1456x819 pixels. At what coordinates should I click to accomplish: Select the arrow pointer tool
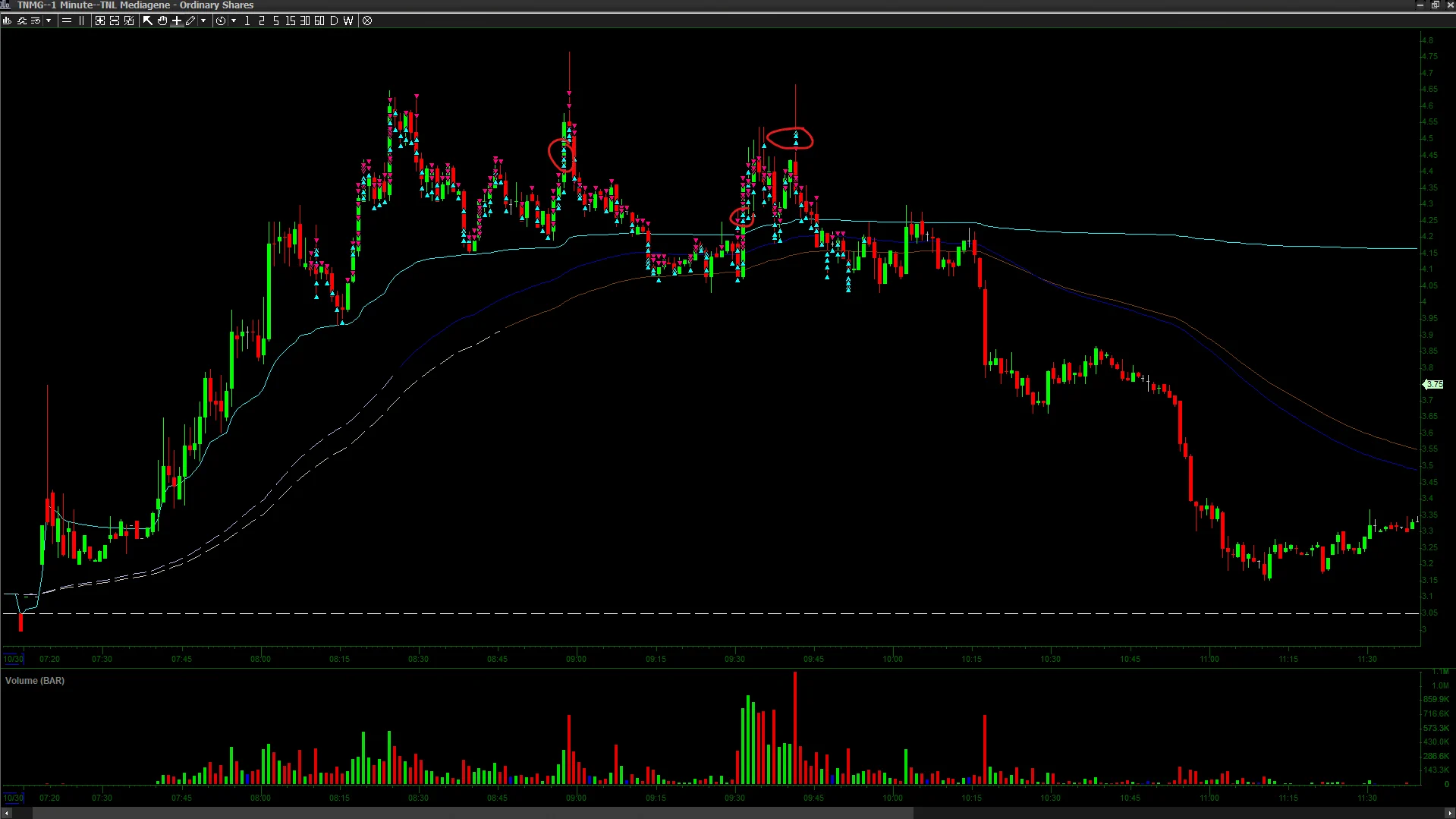(x=148, y=20)
